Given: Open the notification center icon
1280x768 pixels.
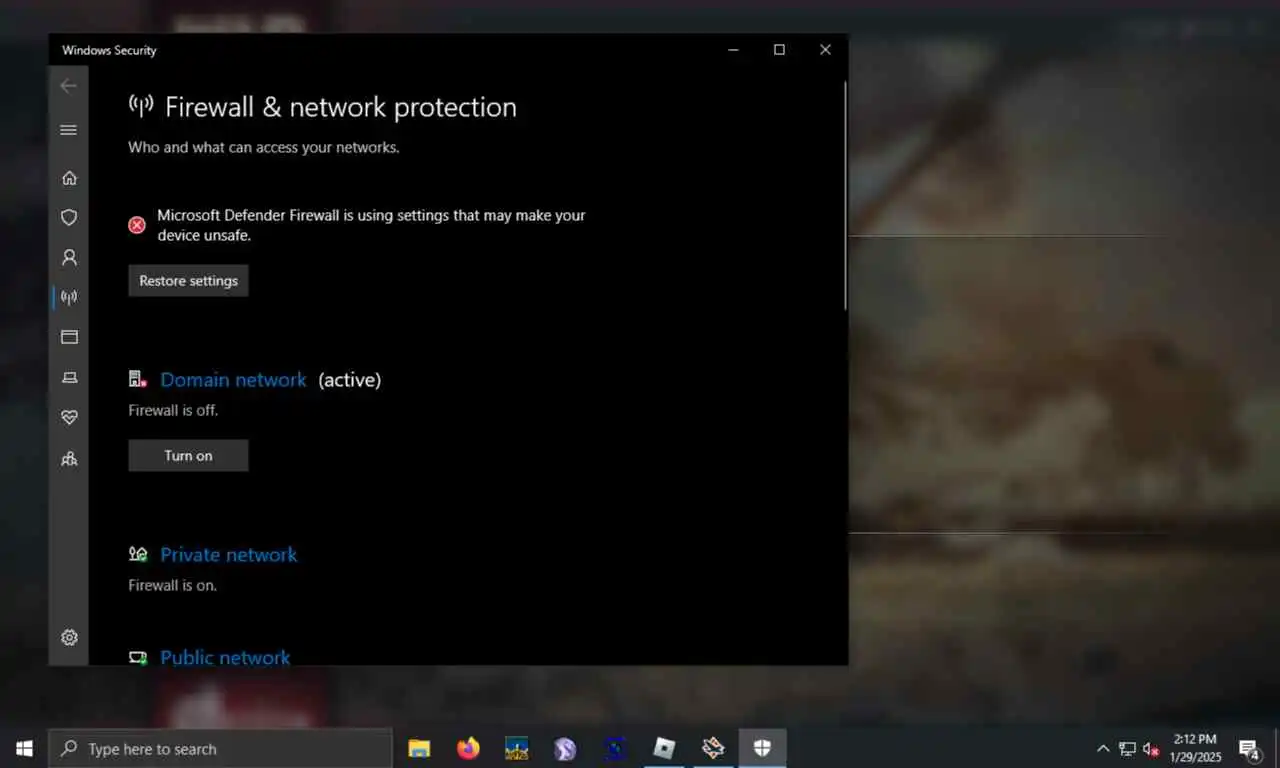Looking at the screenshot, I should tap(1248, 748).
